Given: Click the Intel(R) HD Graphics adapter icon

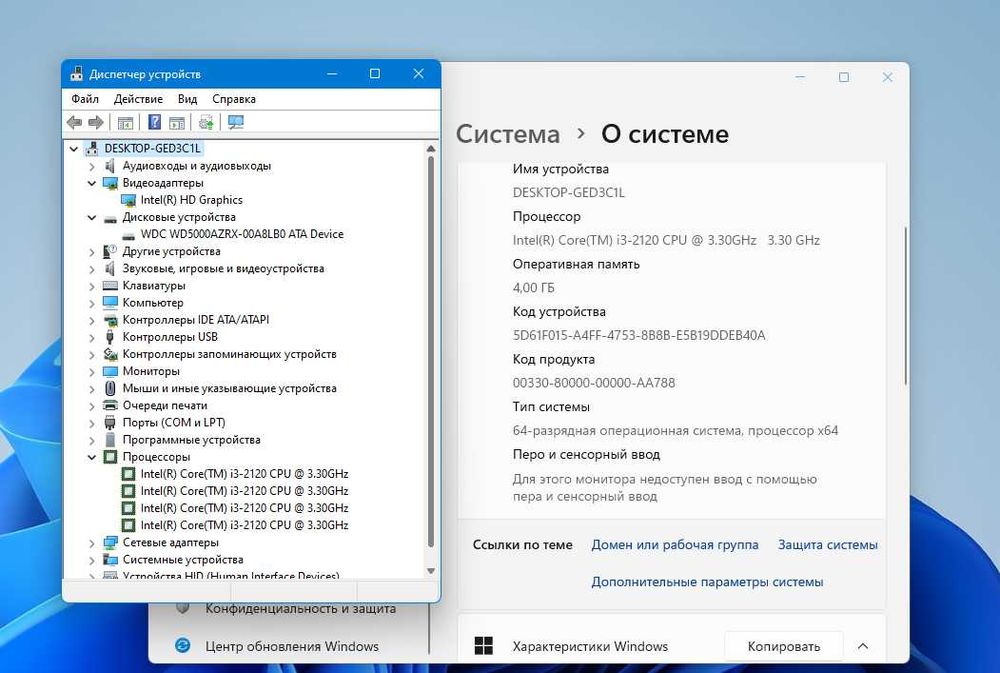Looking at the screenshot, I should click(x=128, y=200).
